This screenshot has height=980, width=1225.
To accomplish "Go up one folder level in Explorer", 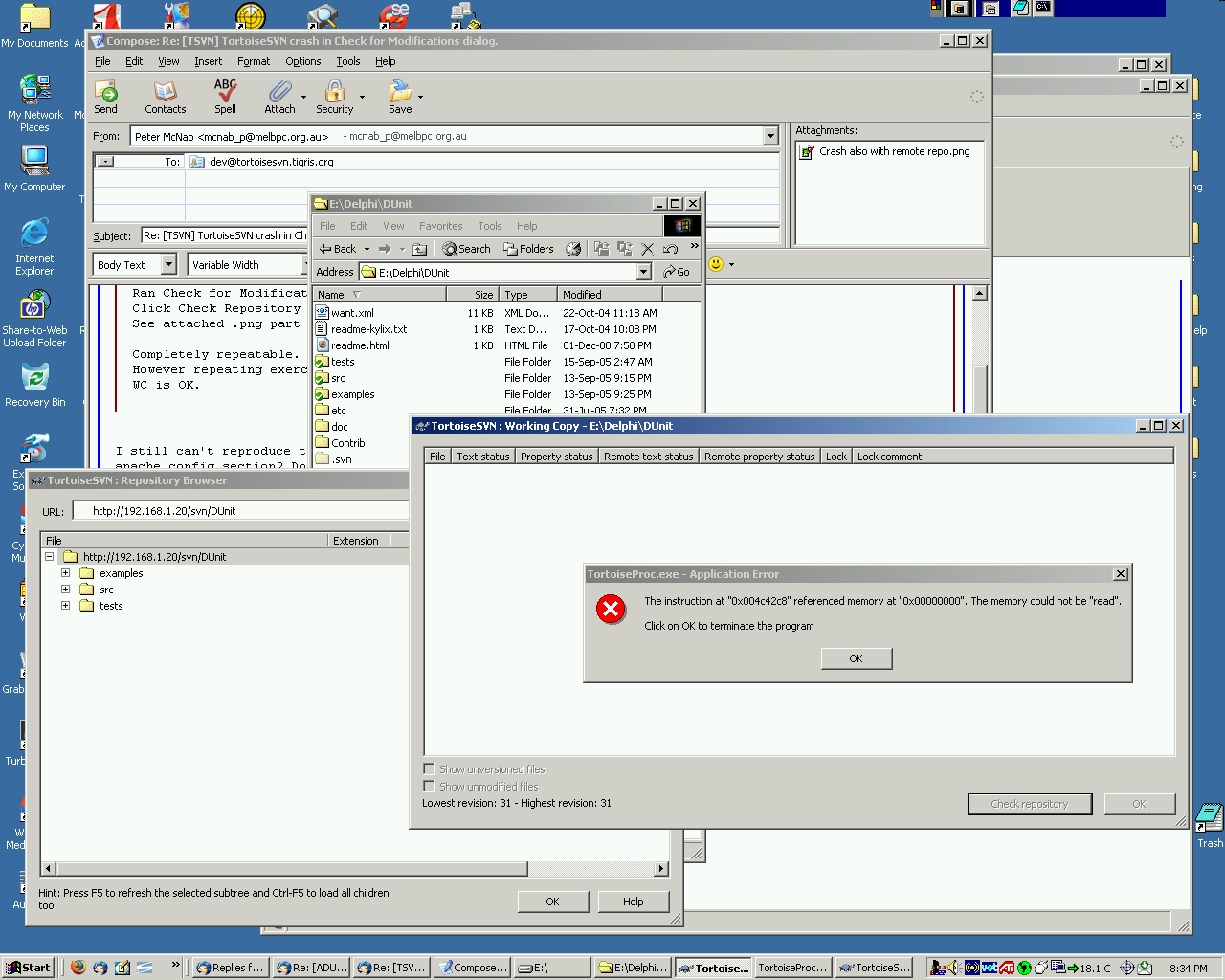I will click(419, 249).
